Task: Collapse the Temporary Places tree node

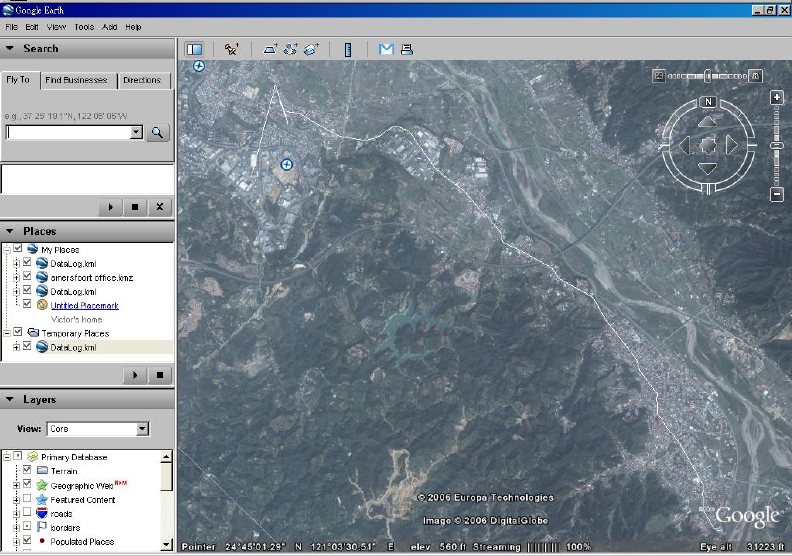Action: click(7, 333)
